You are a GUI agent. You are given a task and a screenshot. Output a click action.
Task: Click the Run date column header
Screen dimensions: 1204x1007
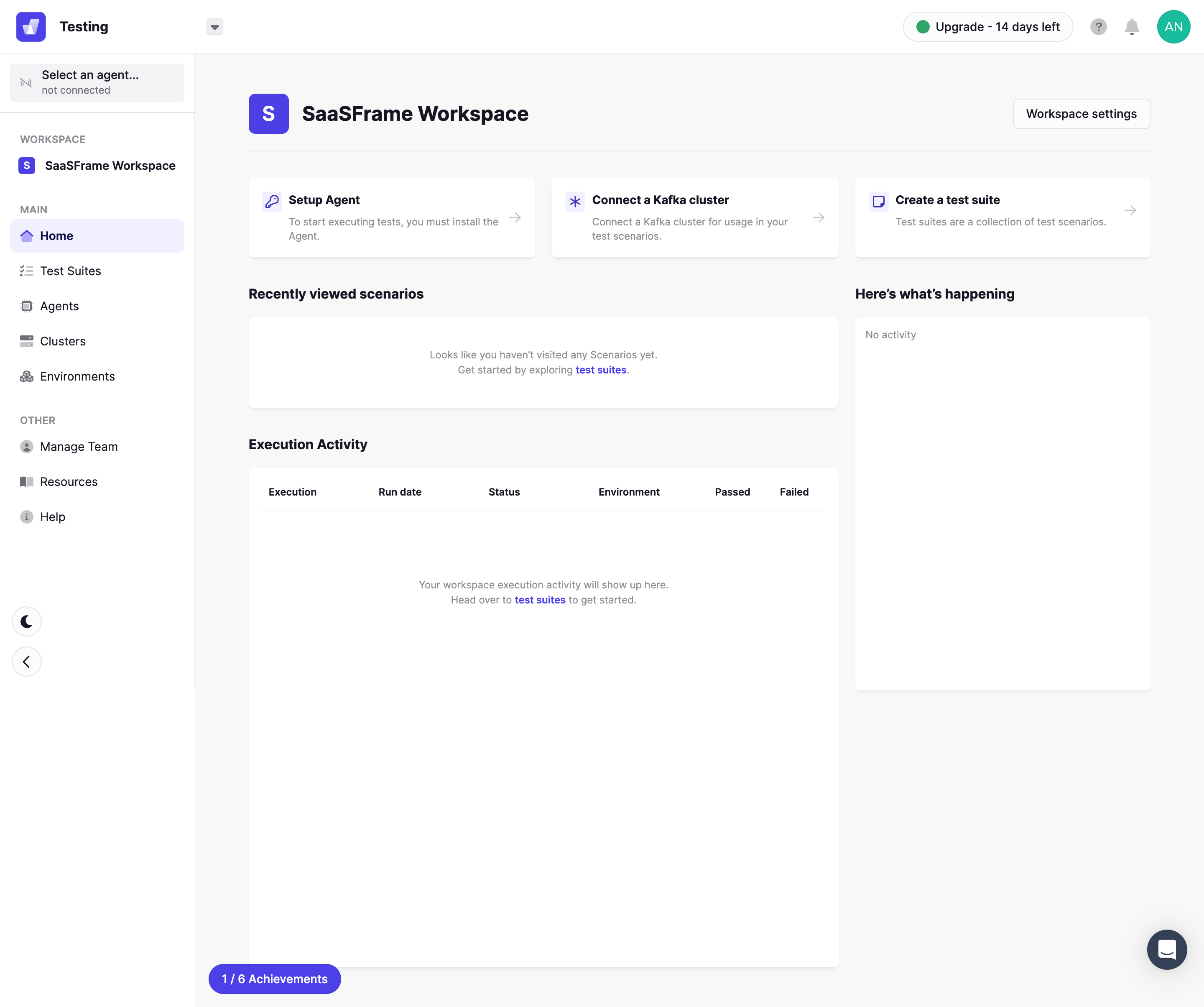pos(400,492)
